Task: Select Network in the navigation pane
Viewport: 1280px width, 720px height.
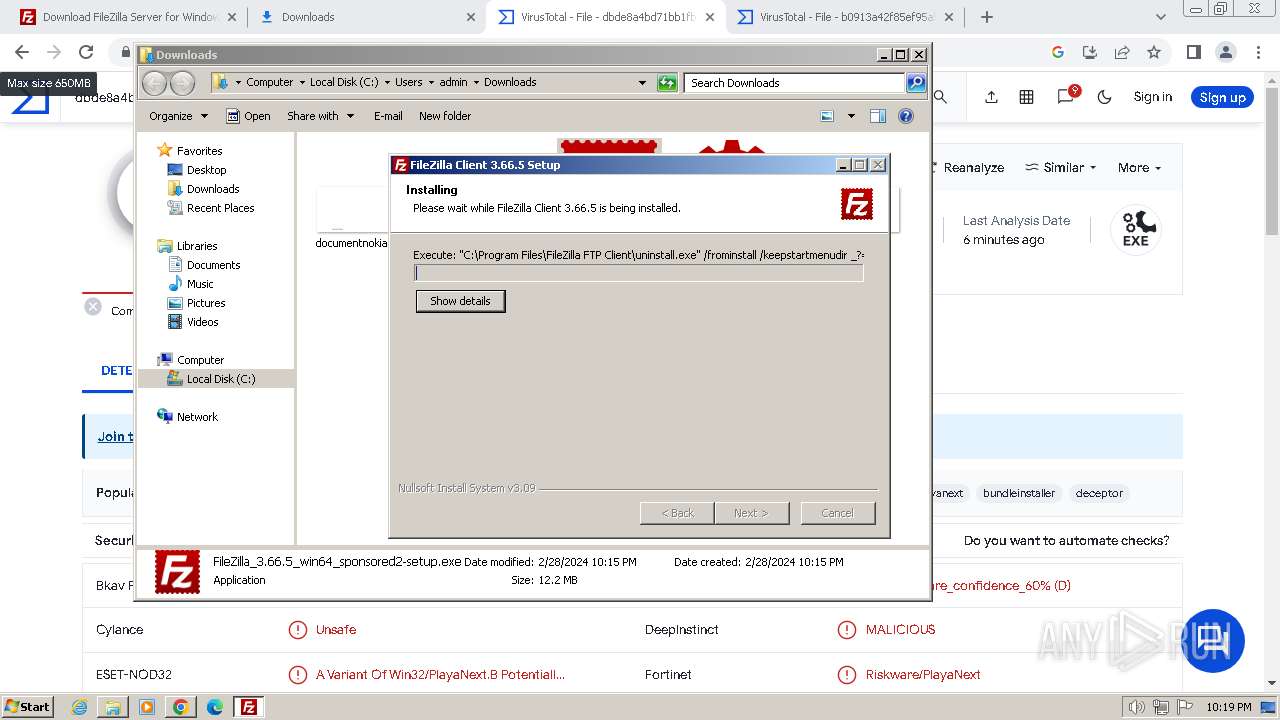Action: (x=187, y=417)
